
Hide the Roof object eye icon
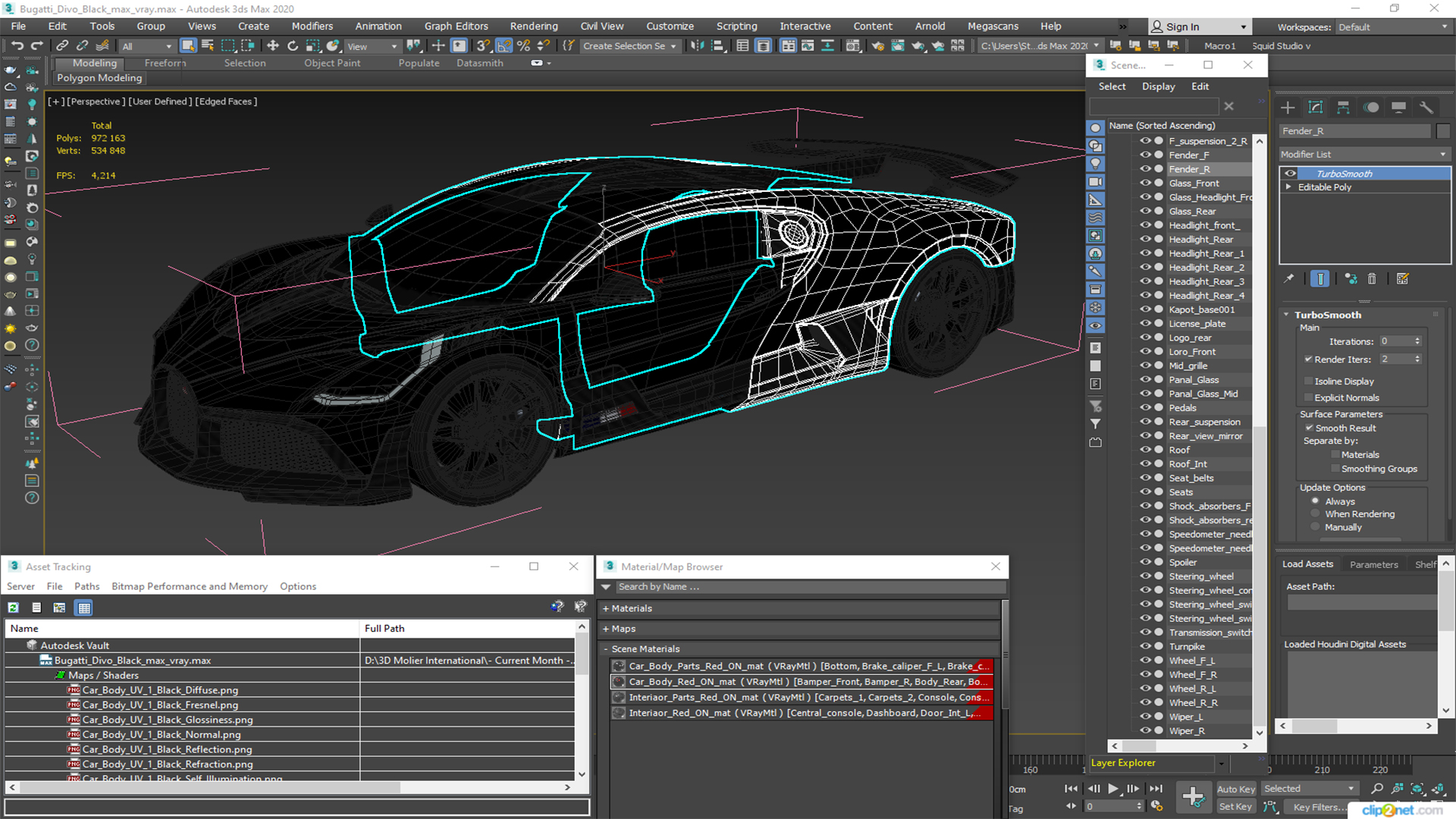[1145, 450]
